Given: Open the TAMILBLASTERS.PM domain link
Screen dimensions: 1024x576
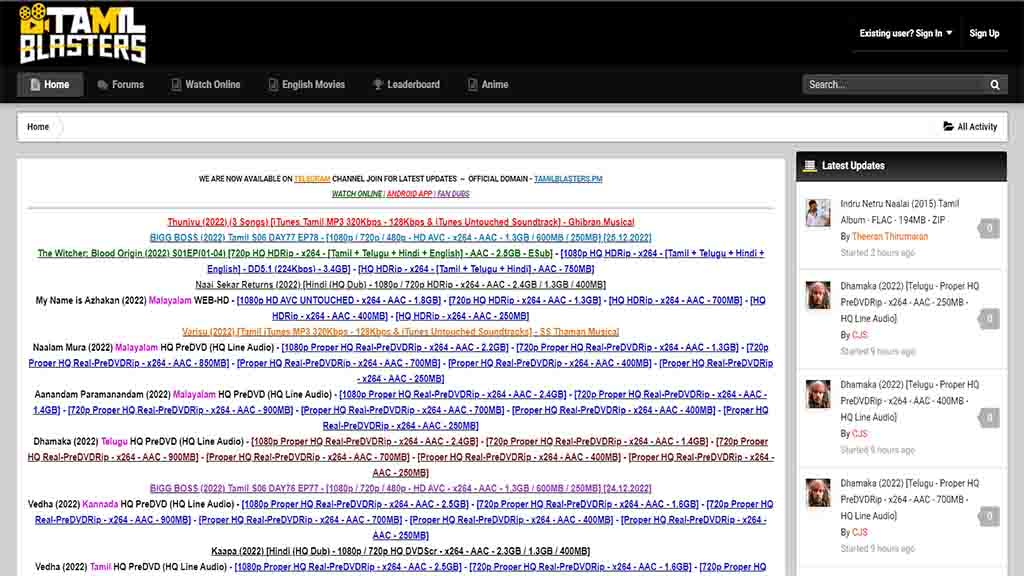Looking at the screenshot, I should [x=568, y=179].
